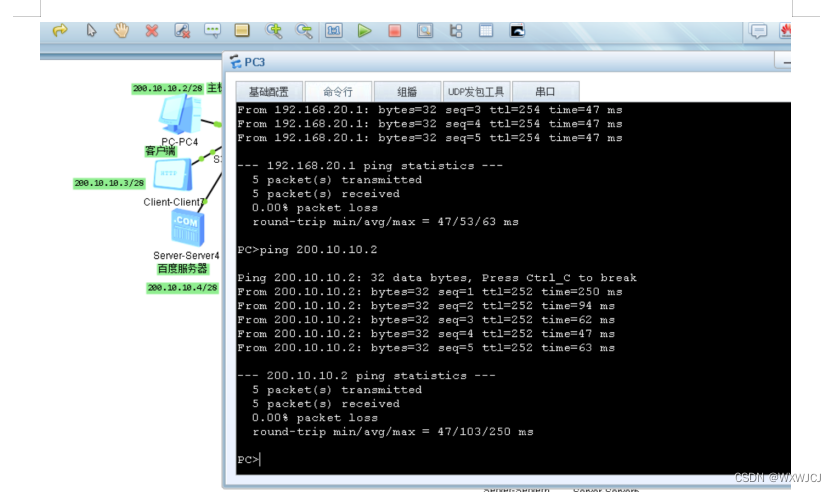Click the '200.10.10.2 ping statistics' line
Viewport: 836px width, 492px height.
click(x=366, y=376)
